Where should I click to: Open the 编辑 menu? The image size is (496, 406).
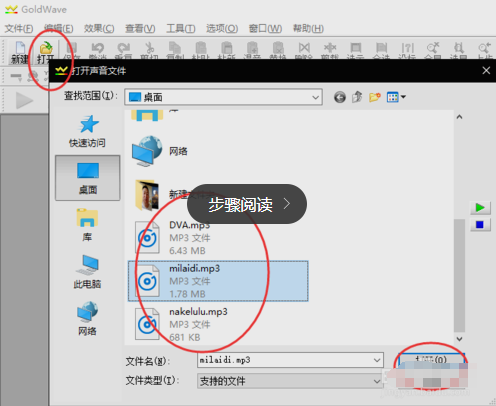tap(59, 29)
